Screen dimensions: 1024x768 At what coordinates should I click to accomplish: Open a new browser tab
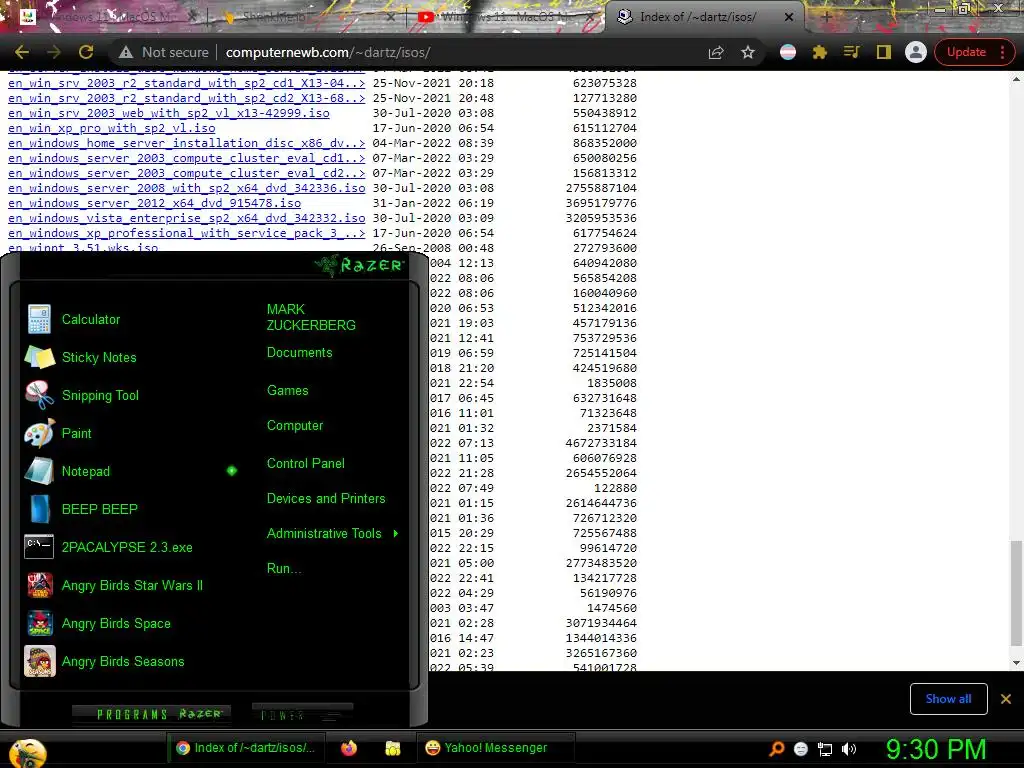(826, 17)
